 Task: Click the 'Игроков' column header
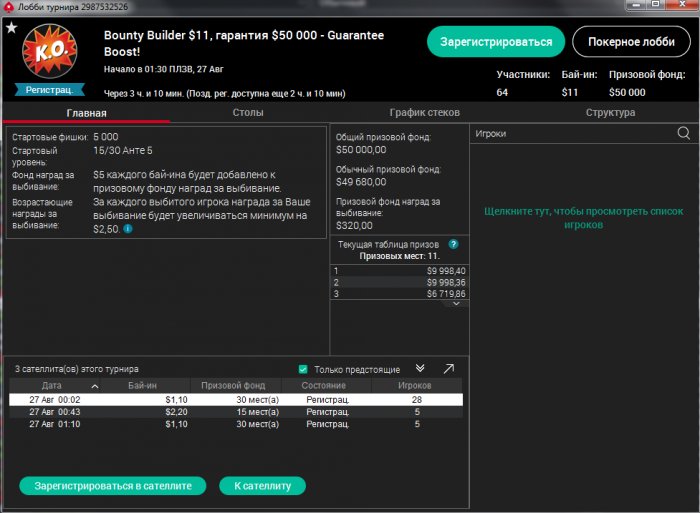tap(415, 386)
